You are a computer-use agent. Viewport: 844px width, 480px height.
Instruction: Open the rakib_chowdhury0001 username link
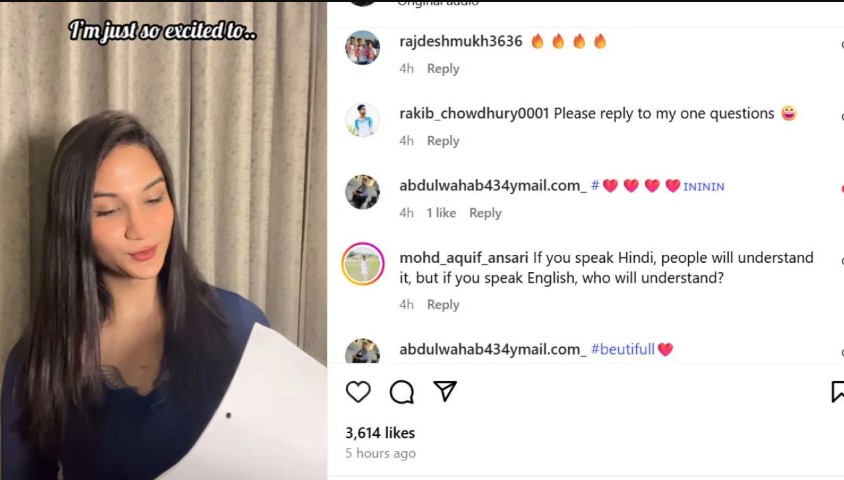coord(474,114)
